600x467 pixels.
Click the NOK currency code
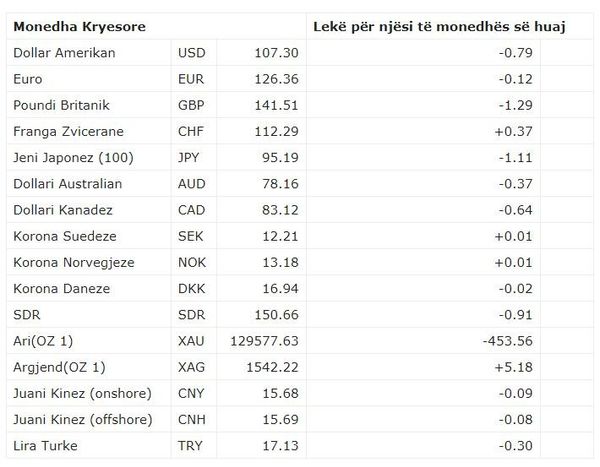pyautogui.click(x=192, y=262)
